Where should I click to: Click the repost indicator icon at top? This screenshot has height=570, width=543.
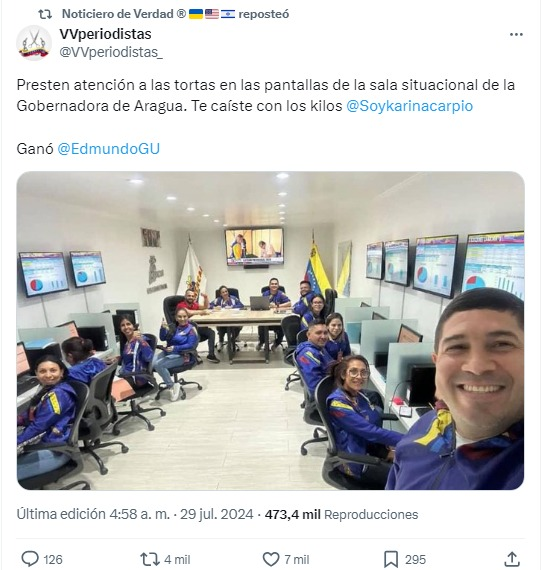(x=45, y=14)
